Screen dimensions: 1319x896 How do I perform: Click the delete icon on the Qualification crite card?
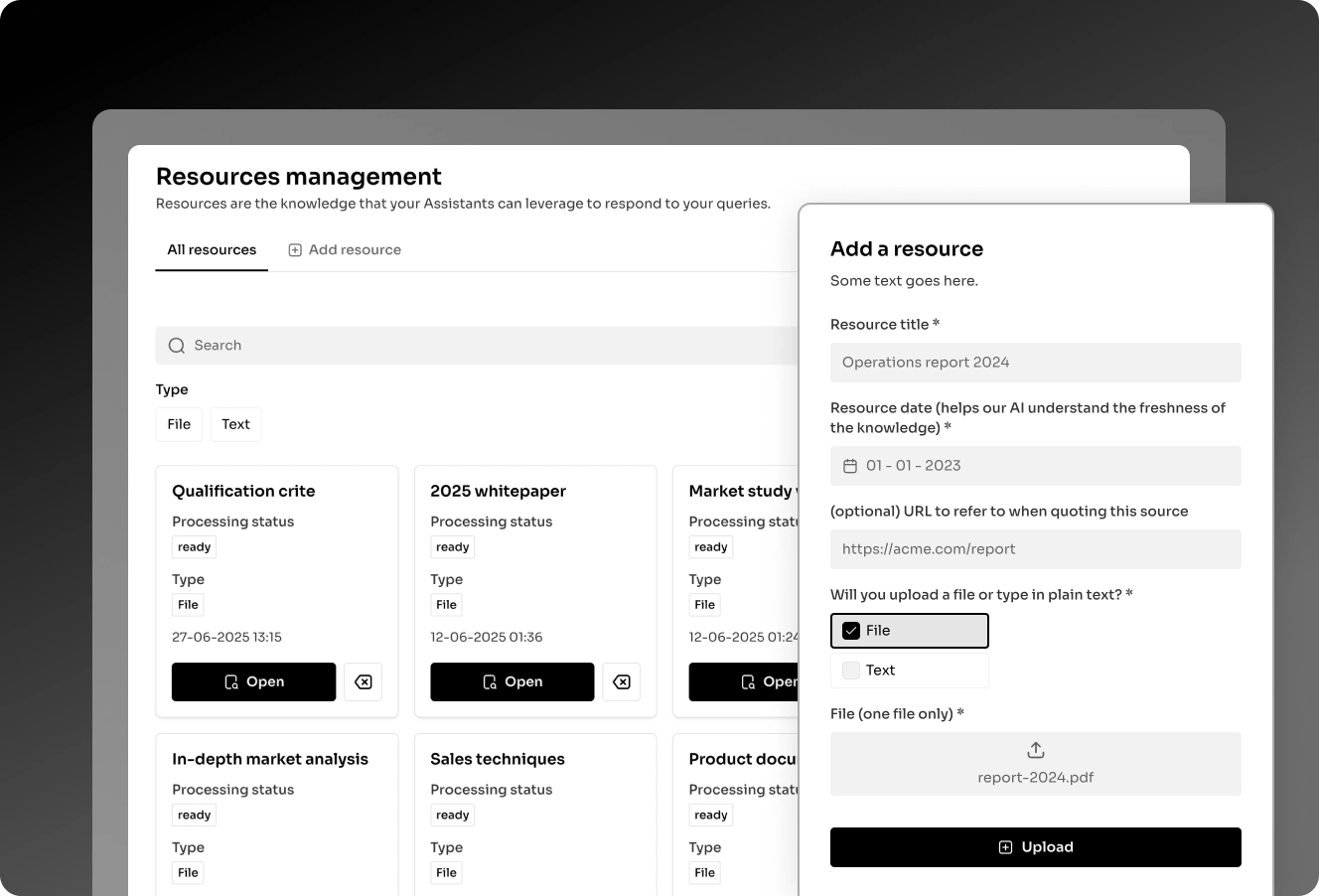tap(363, 681)
